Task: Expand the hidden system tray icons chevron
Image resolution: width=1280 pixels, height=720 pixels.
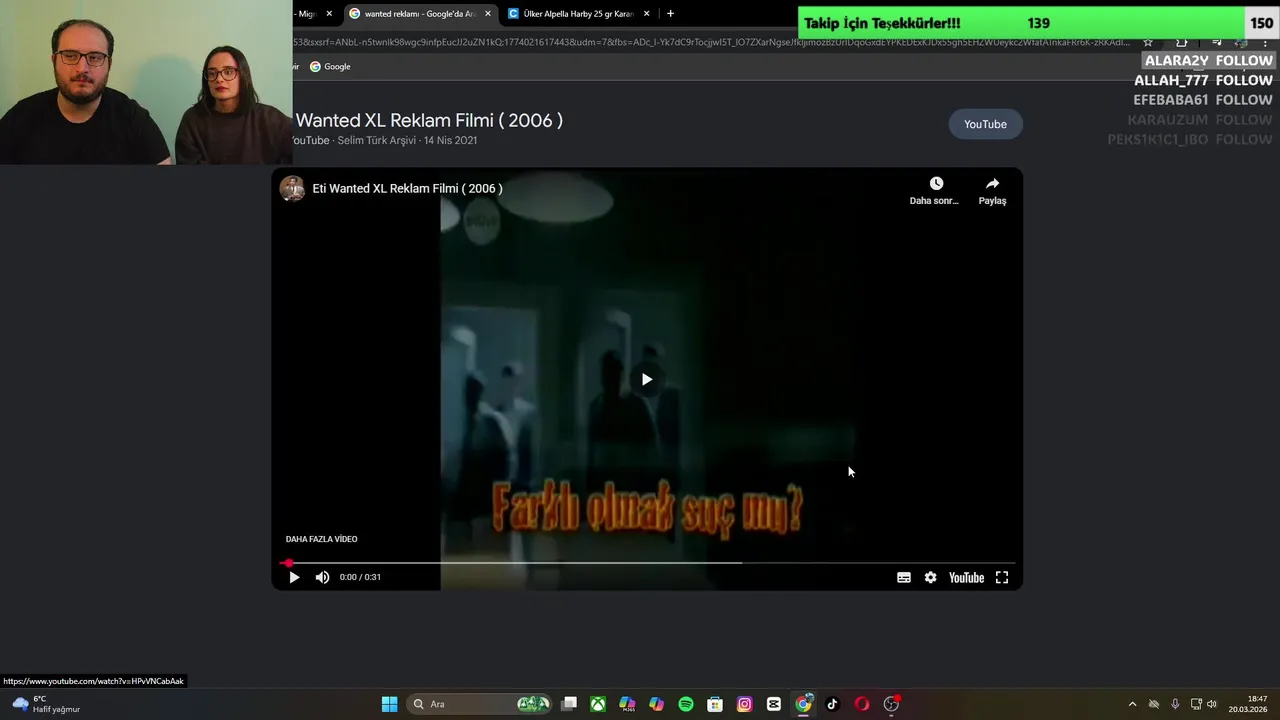Action: [x=1132, y=704]
